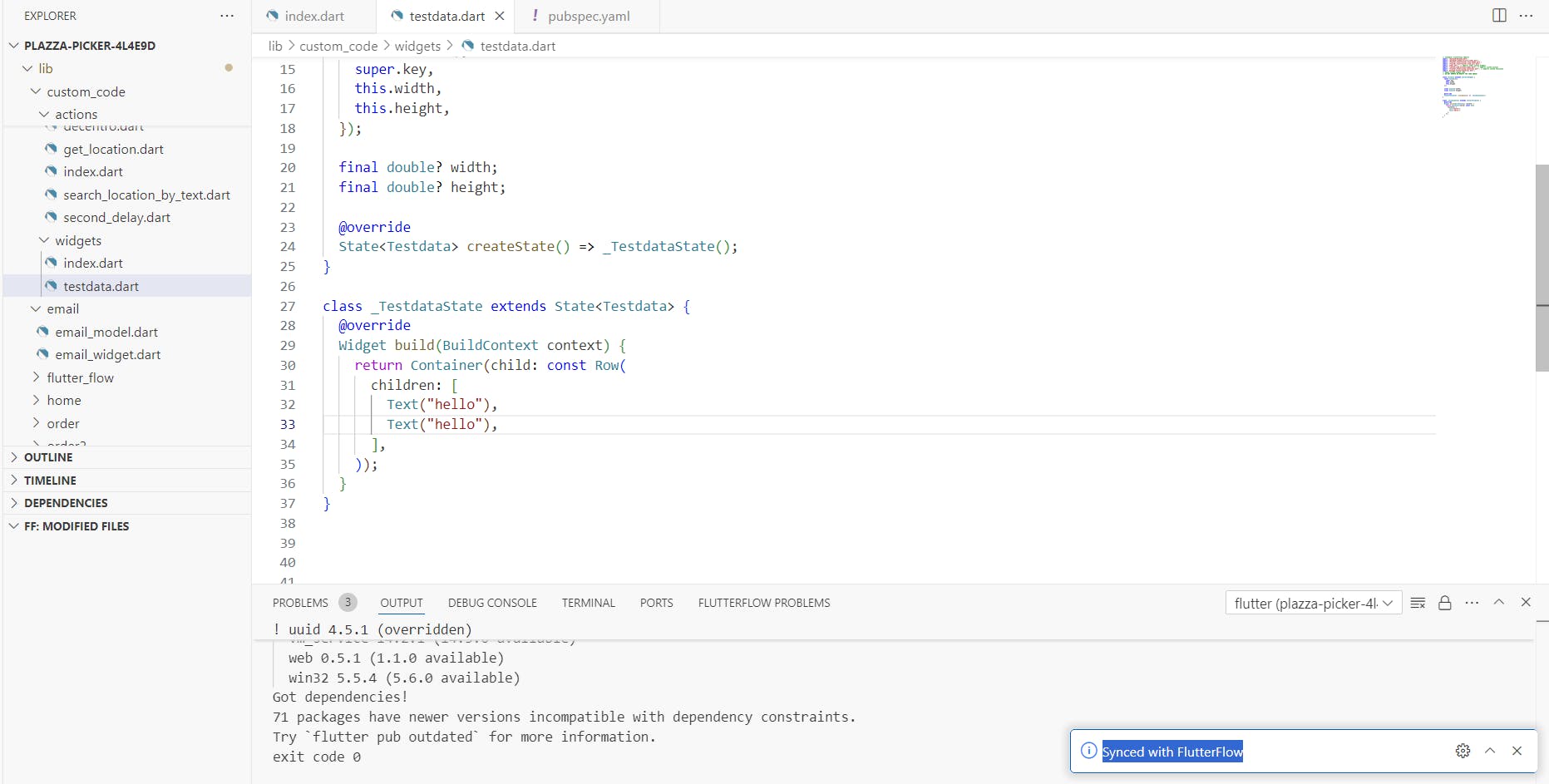This screenshot has width=1549, height=784.
Task: Click the widgets breadcrumb segment
Action: tap(417, 46)
